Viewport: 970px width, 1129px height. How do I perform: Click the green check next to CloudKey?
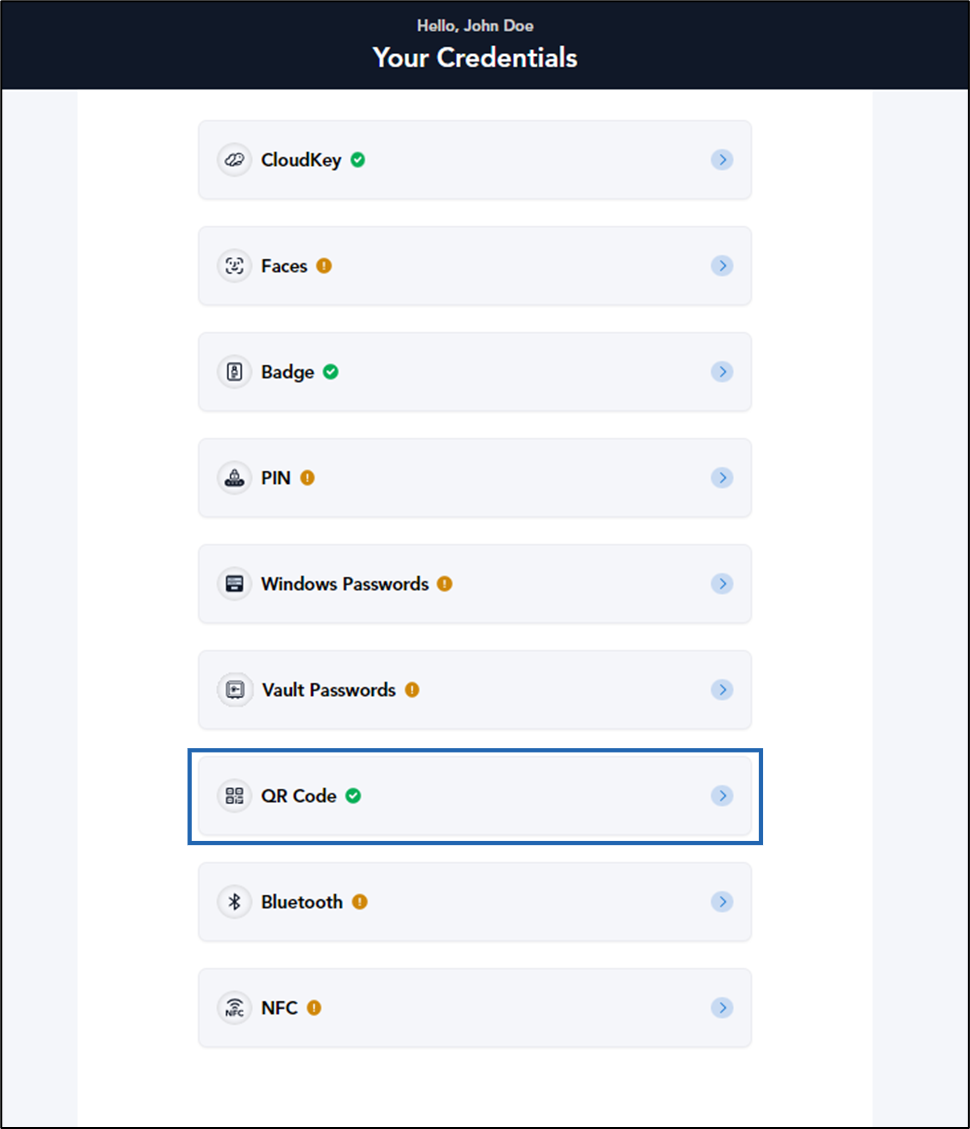point(358,160)
